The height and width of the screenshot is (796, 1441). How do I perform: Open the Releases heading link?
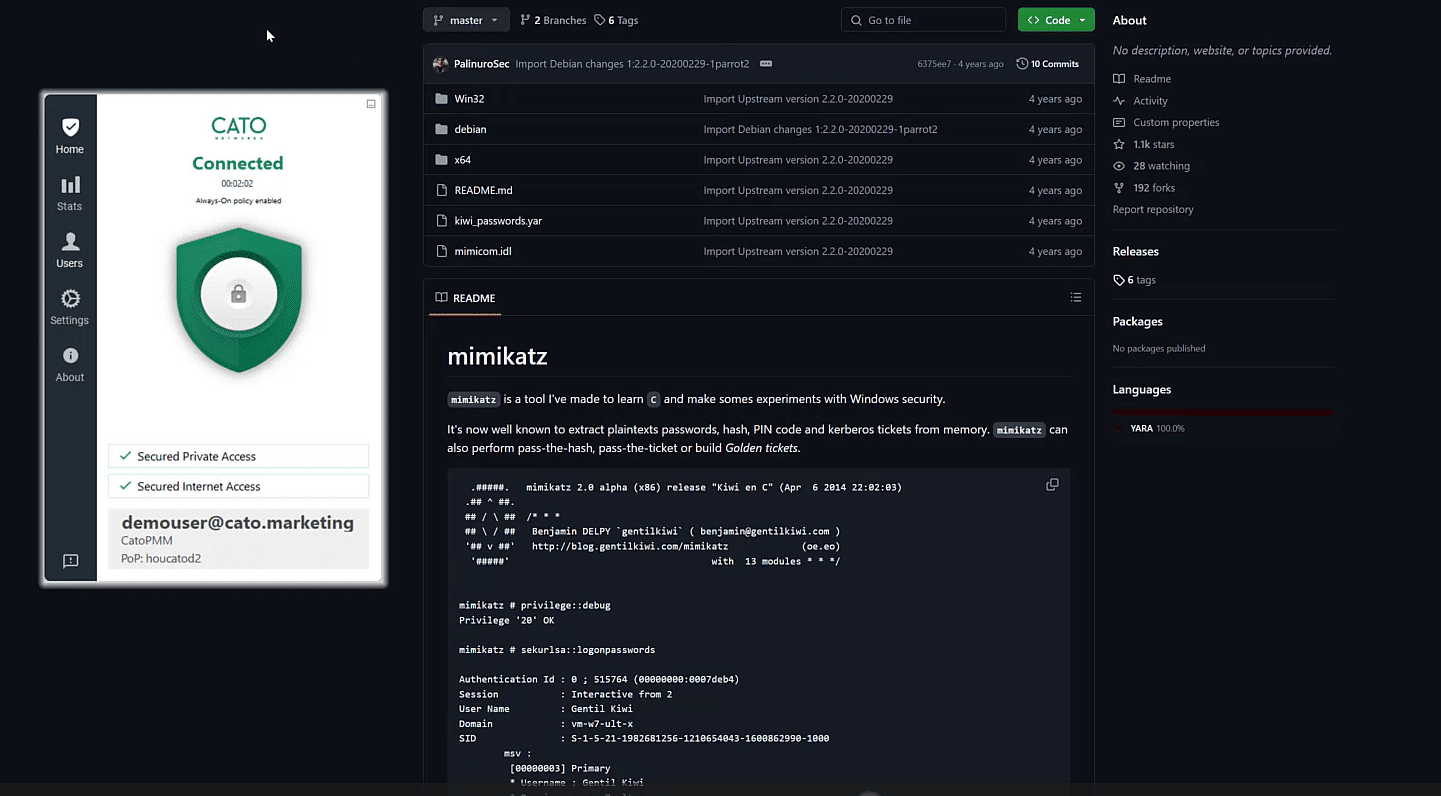(1136, 252)
